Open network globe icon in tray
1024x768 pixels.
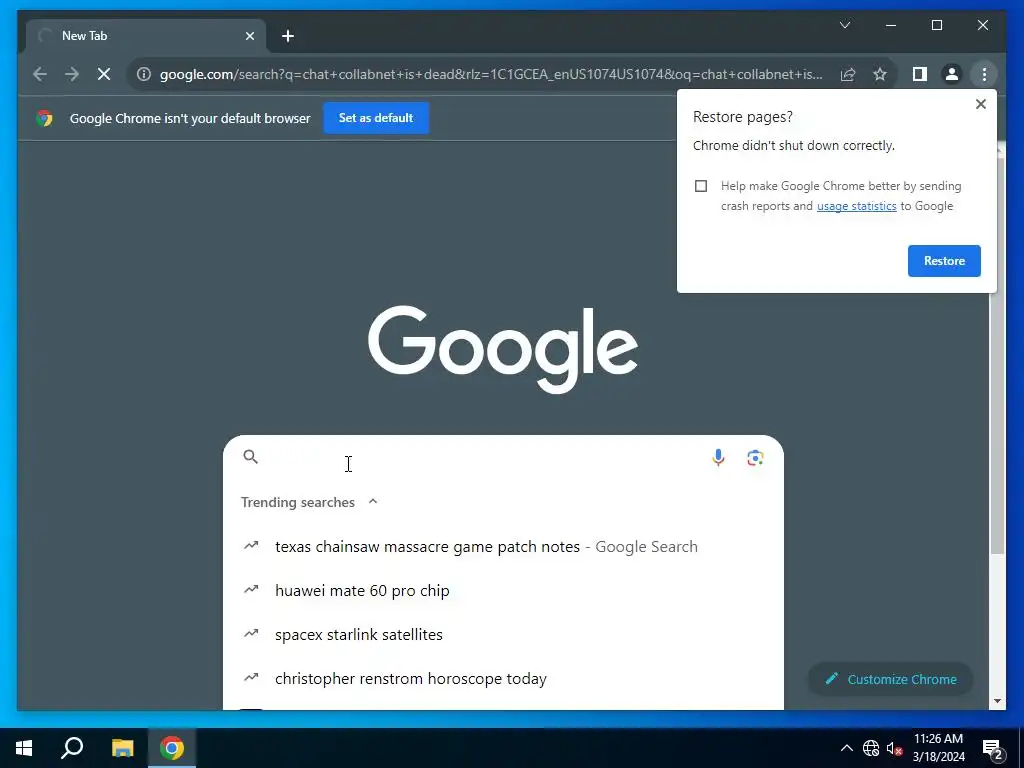[871, 748]
